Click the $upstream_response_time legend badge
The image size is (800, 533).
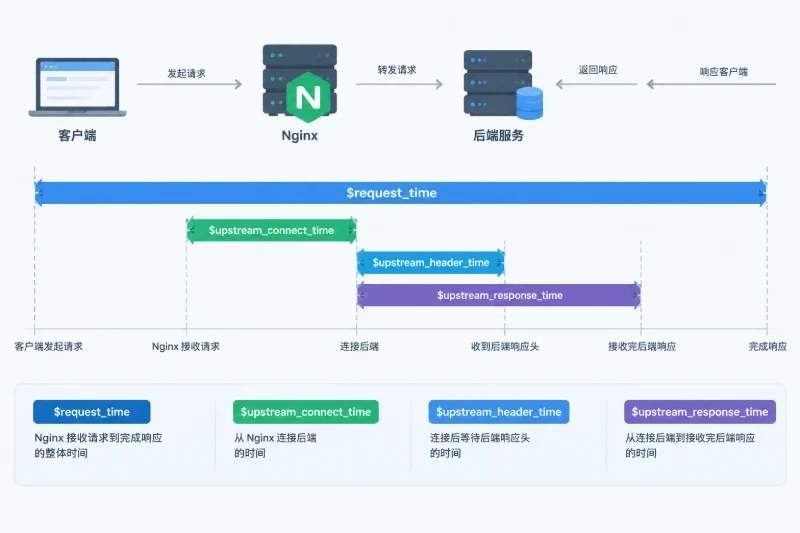(699, 412)
